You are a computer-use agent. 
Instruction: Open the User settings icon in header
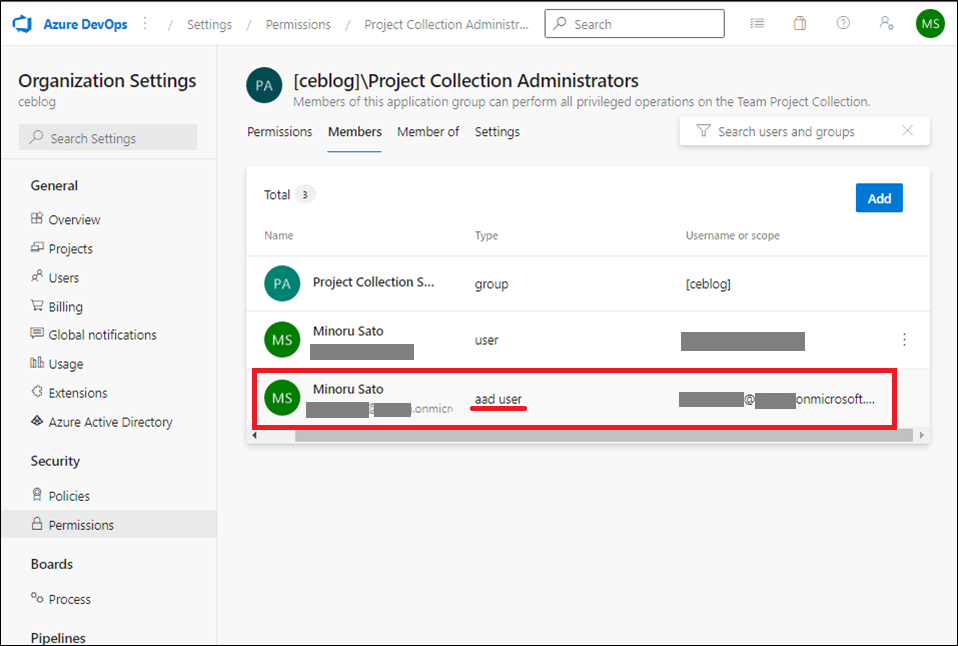(887, 23)
